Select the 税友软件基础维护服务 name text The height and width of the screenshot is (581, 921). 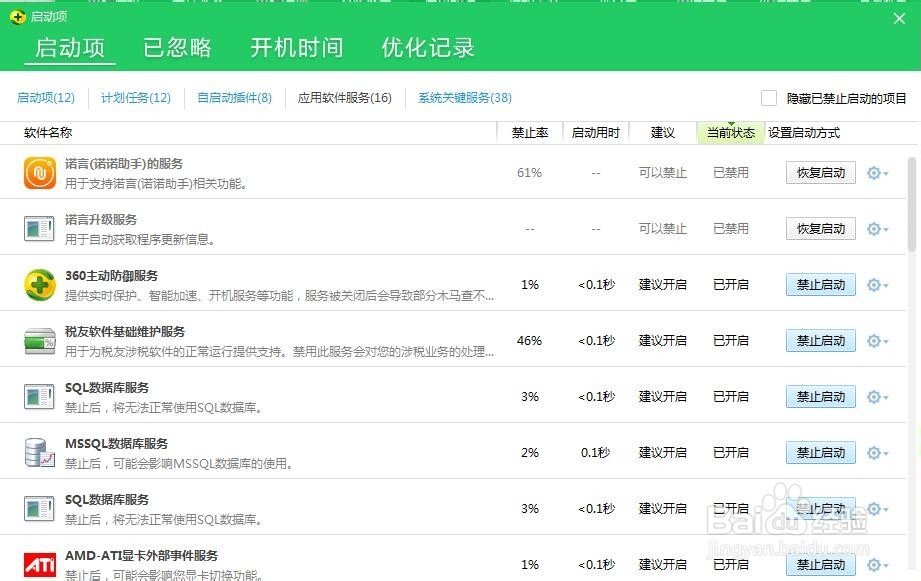tap(125, 332)
